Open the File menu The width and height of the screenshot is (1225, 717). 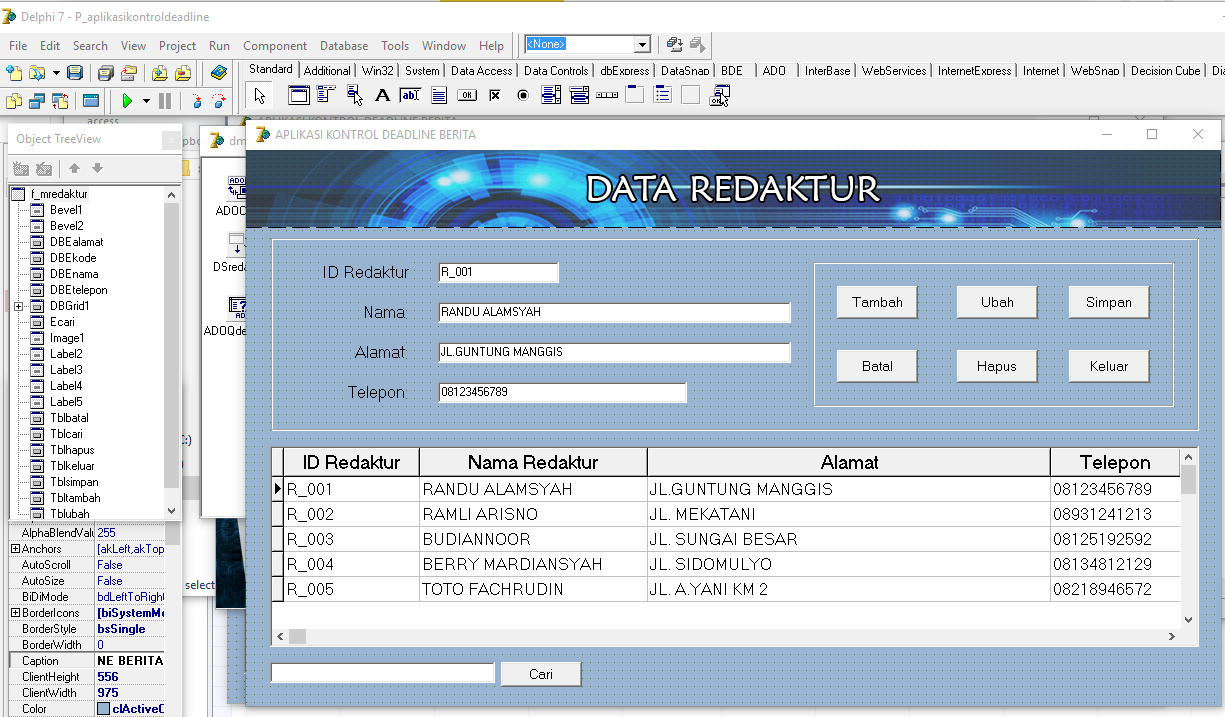[x=18, y=46]
